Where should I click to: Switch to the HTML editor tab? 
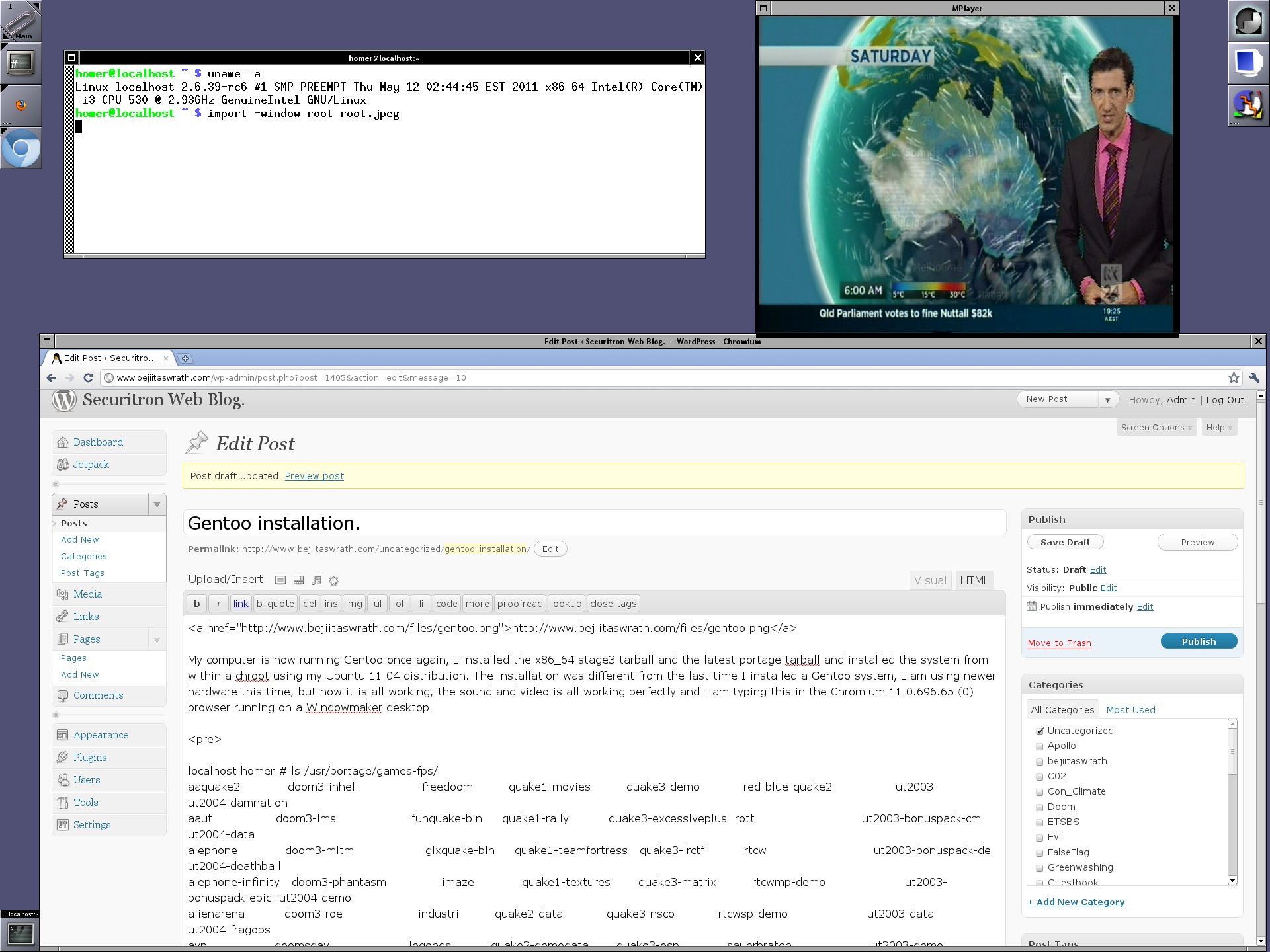[974, 580]
